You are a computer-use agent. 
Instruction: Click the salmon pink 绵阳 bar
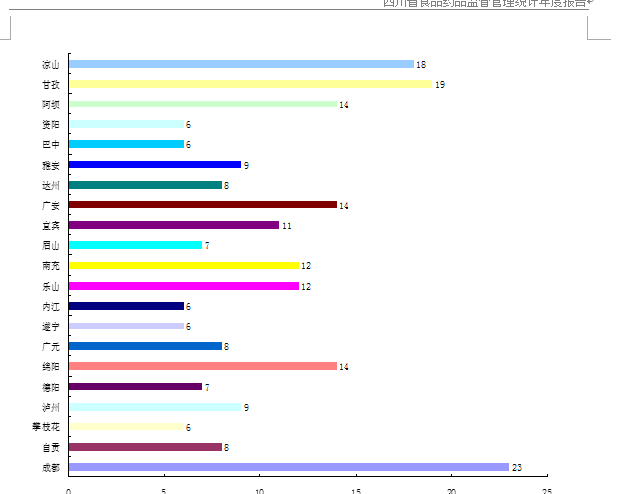(202, 366)
